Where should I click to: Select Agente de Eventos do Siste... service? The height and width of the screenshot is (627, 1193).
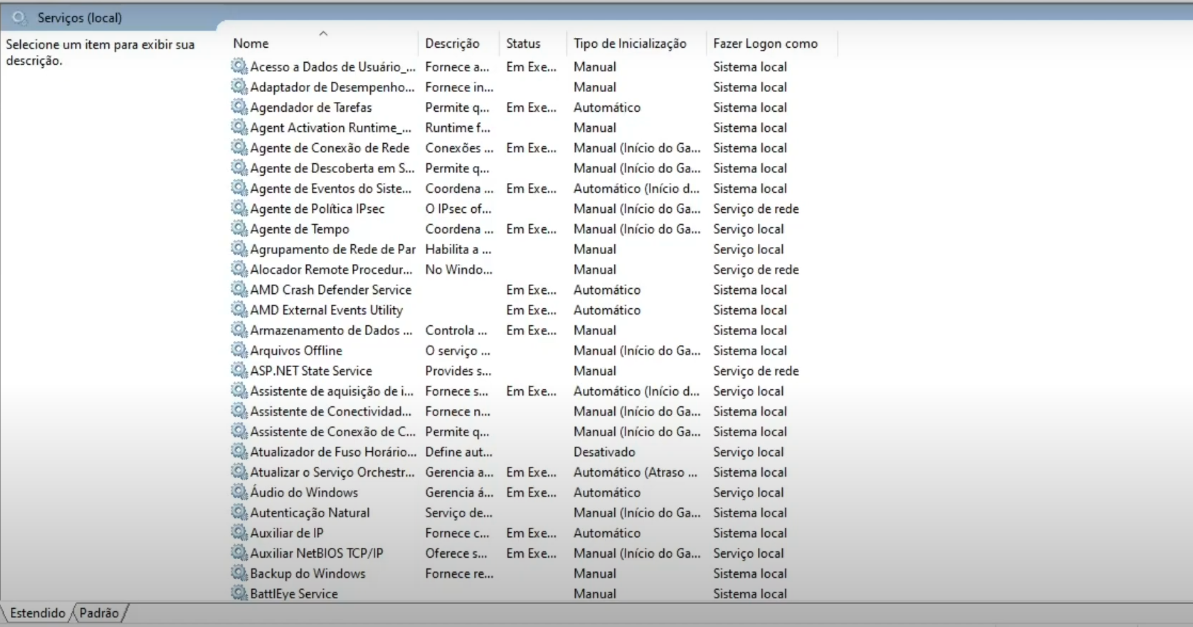pos(330,189)
